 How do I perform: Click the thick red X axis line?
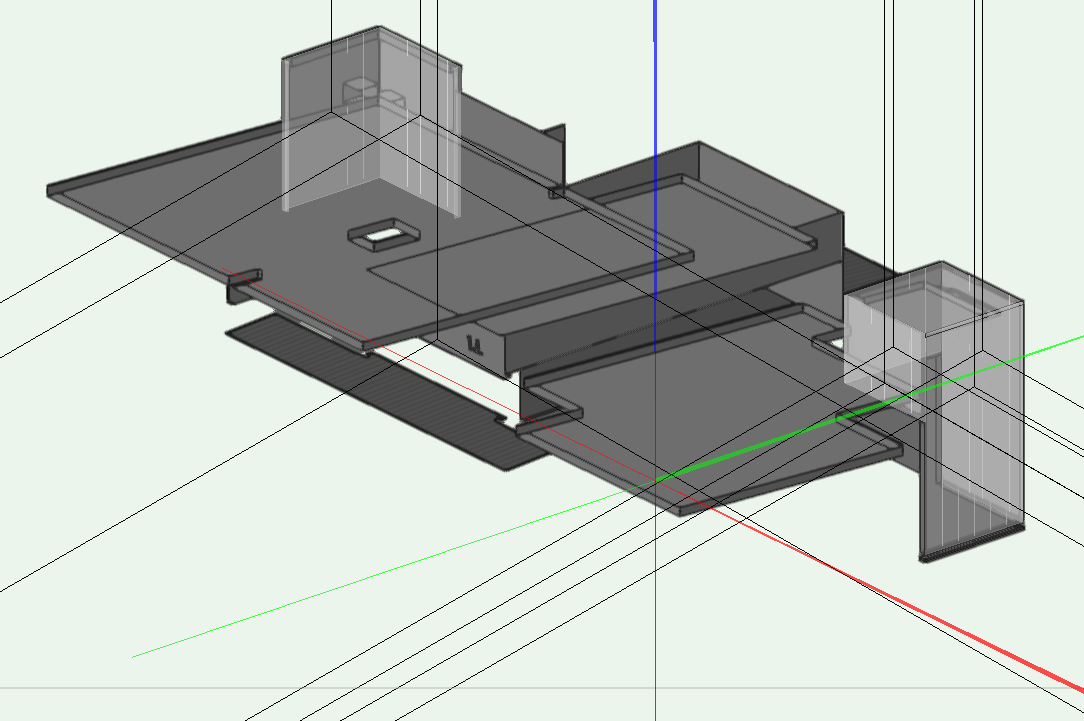click(x=960, y=630)
